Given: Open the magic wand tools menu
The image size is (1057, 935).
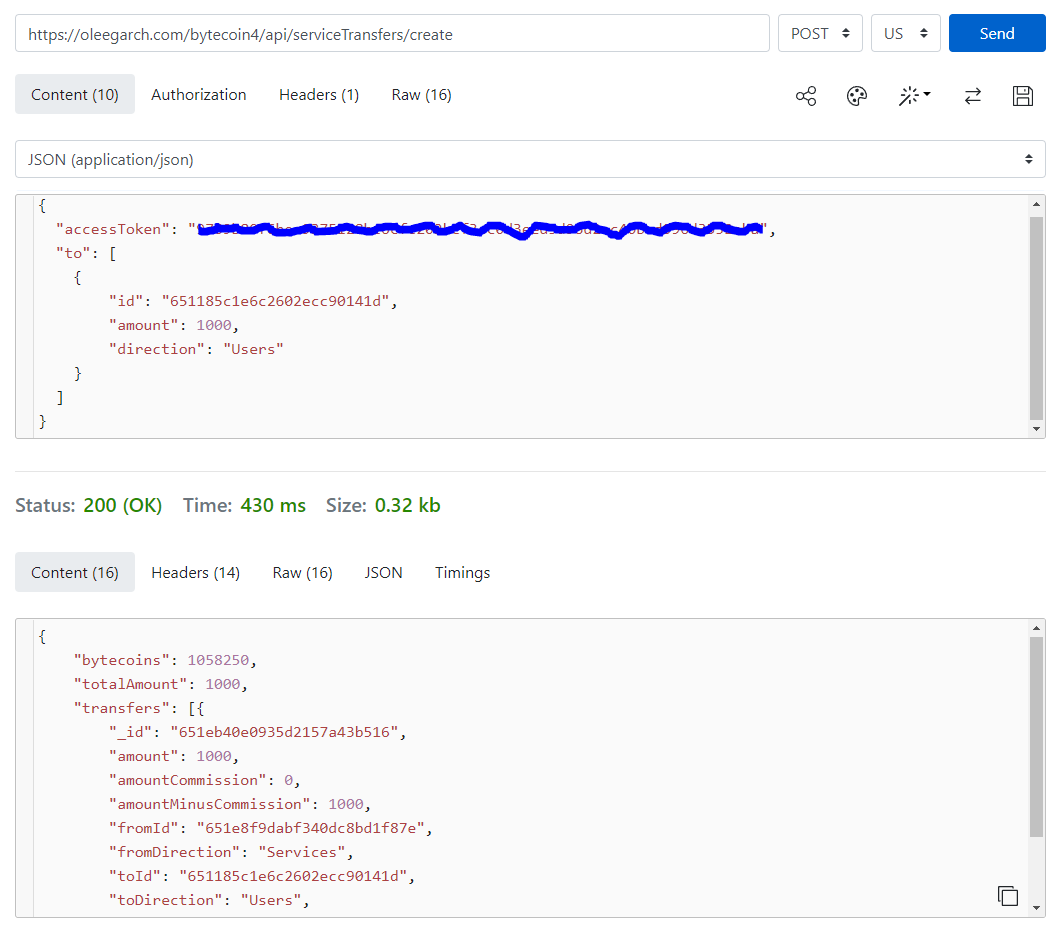Looking at the screenshot, I should click(914, 96).
